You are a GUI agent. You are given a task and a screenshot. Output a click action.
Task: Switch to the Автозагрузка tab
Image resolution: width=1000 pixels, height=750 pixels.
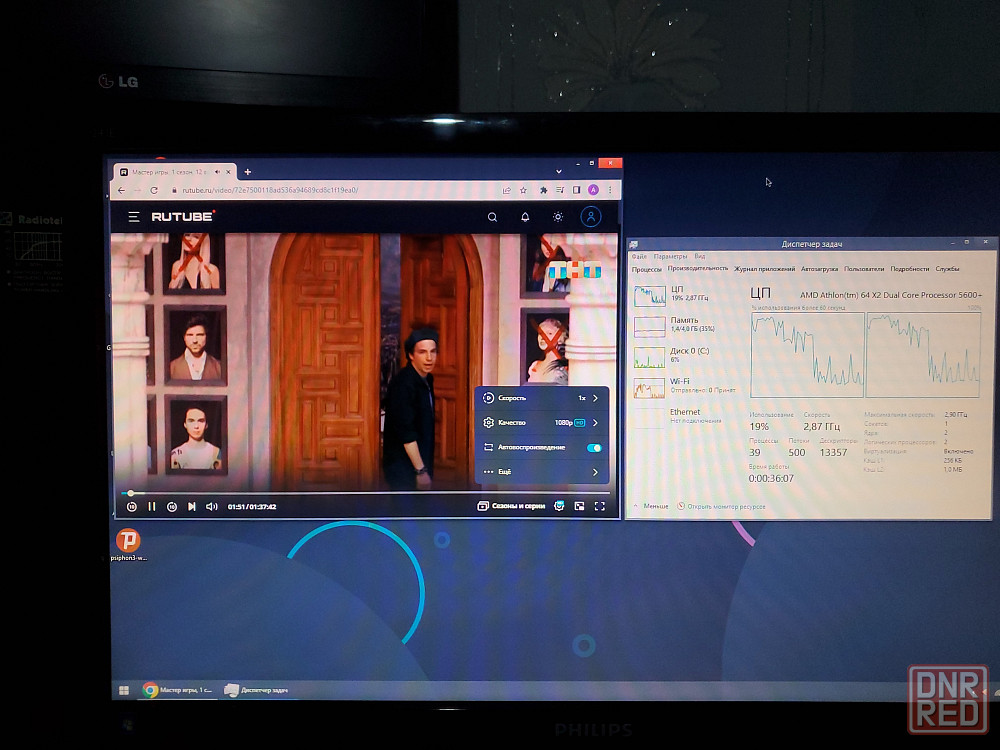tap(820, 269)
